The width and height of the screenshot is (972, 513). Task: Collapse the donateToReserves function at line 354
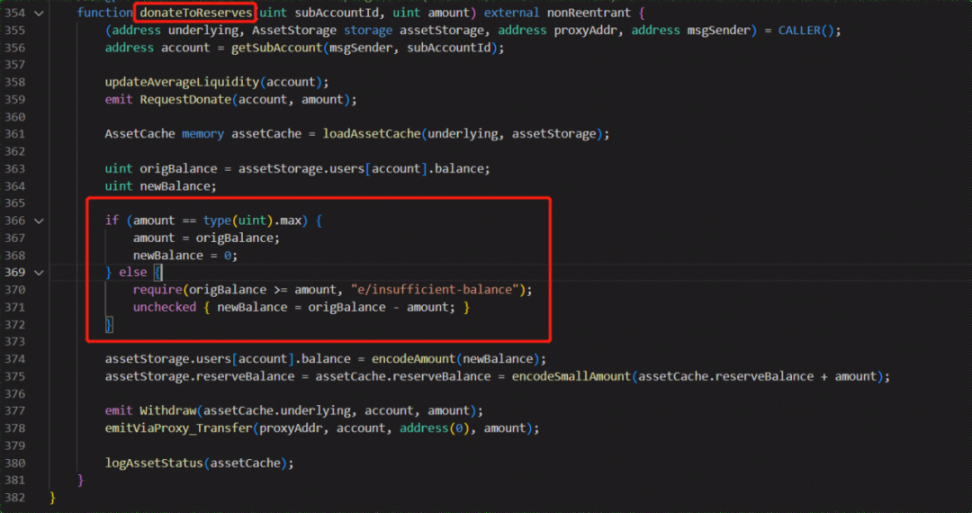point(38,13)
